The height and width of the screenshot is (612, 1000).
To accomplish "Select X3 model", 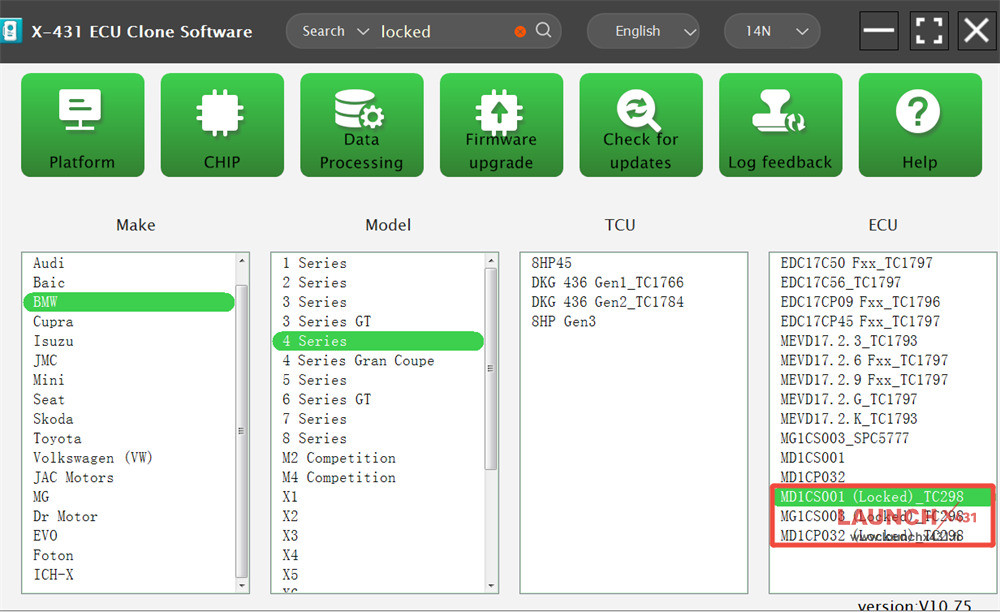I will 290,536.
